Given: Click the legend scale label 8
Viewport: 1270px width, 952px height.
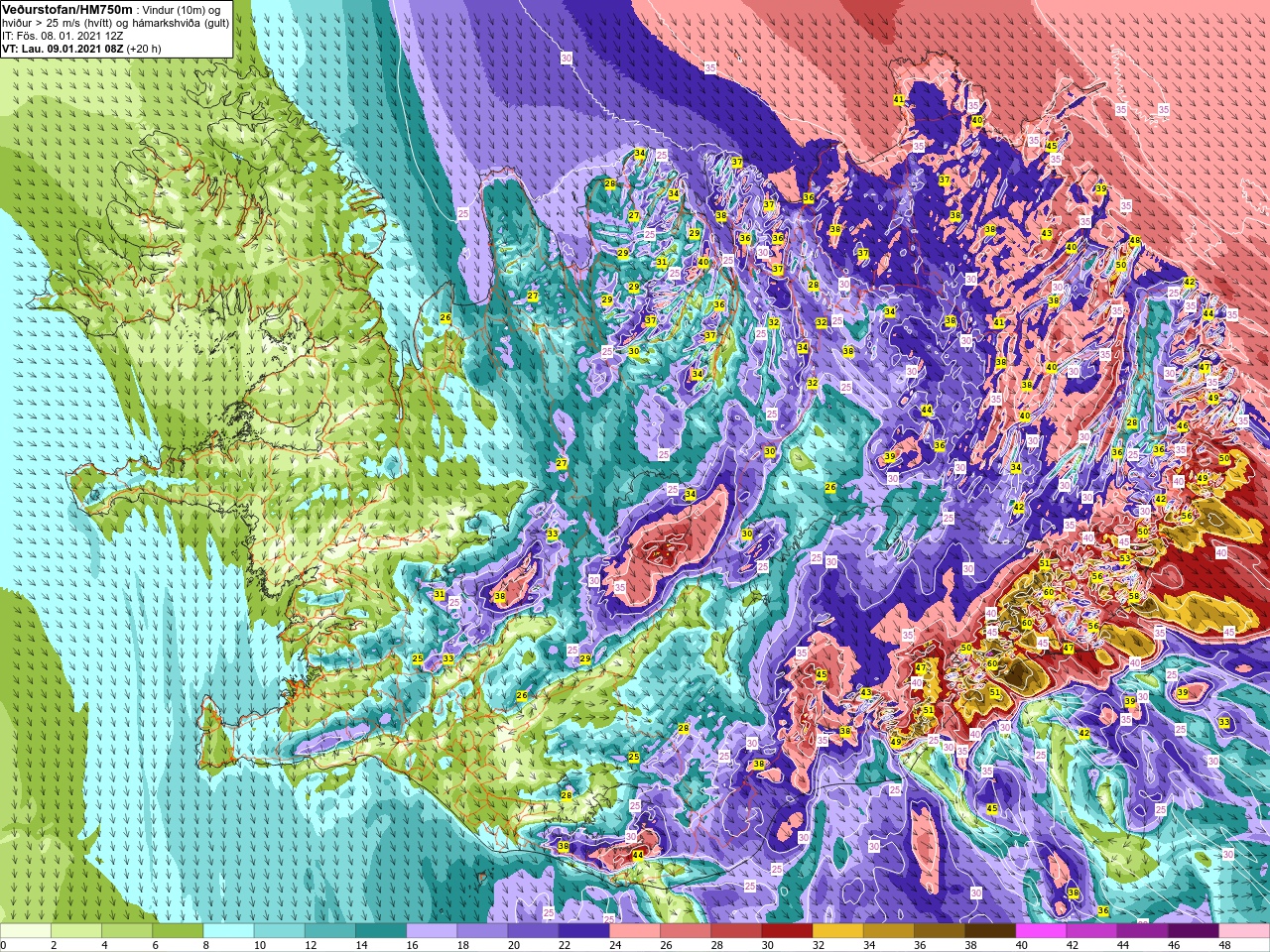Looking at the screenshot, I should point(206,945).
